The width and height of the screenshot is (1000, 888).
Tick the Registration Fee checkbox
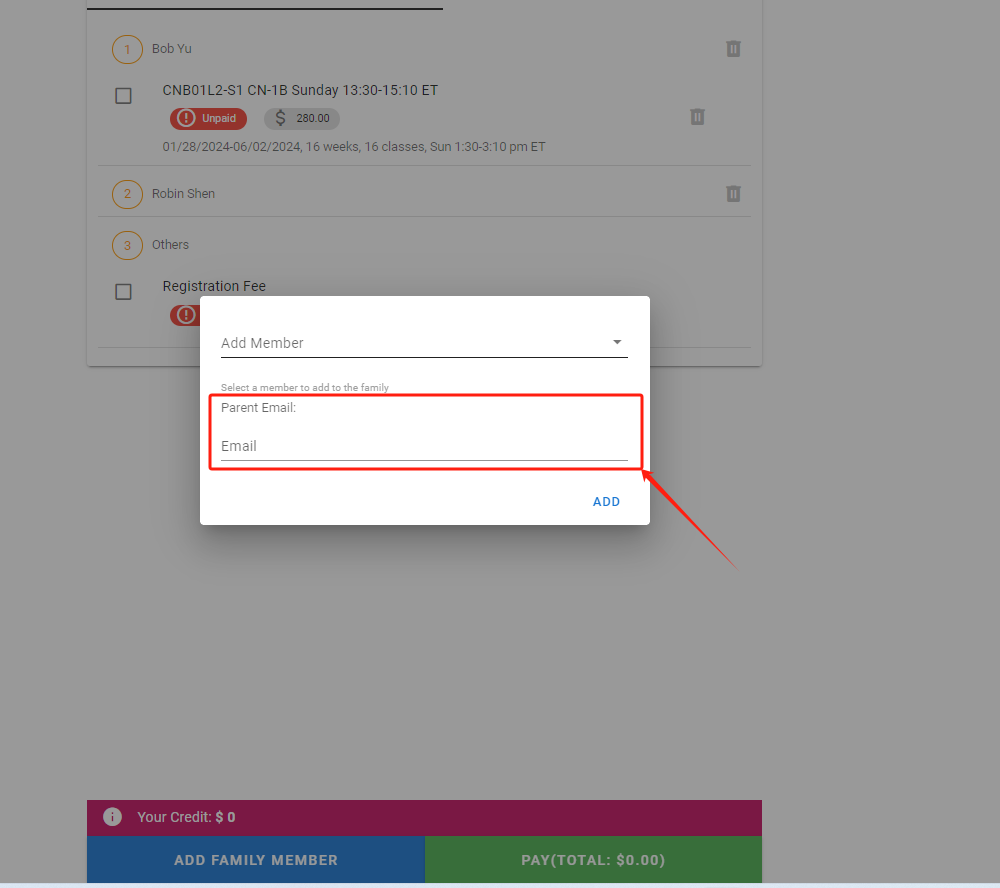[123, 292]
